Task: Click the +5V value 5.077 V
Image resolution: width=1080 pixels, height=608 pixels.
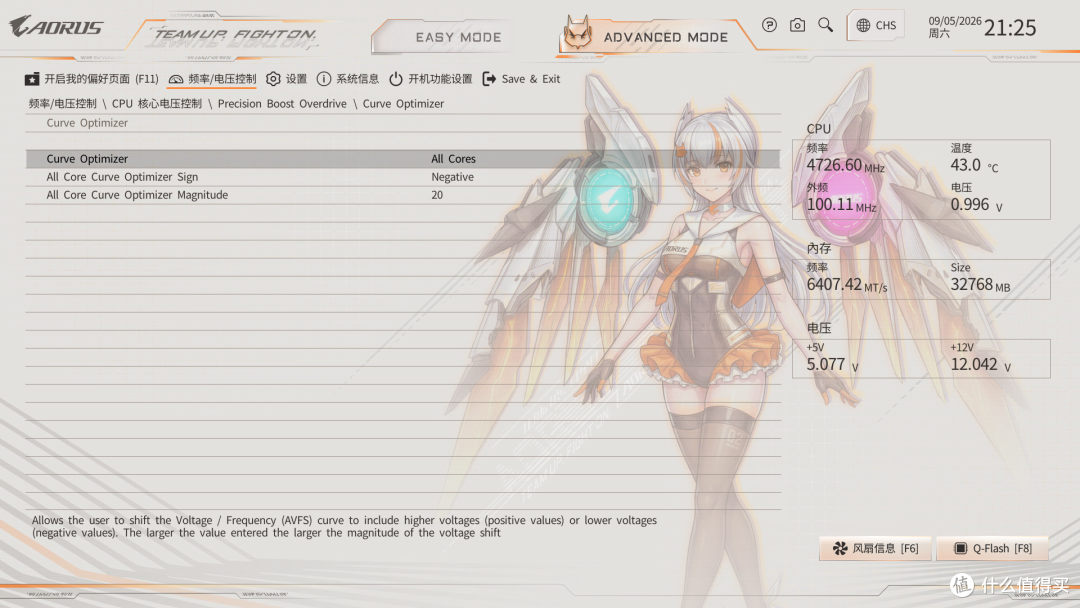Action: point(832,364)
